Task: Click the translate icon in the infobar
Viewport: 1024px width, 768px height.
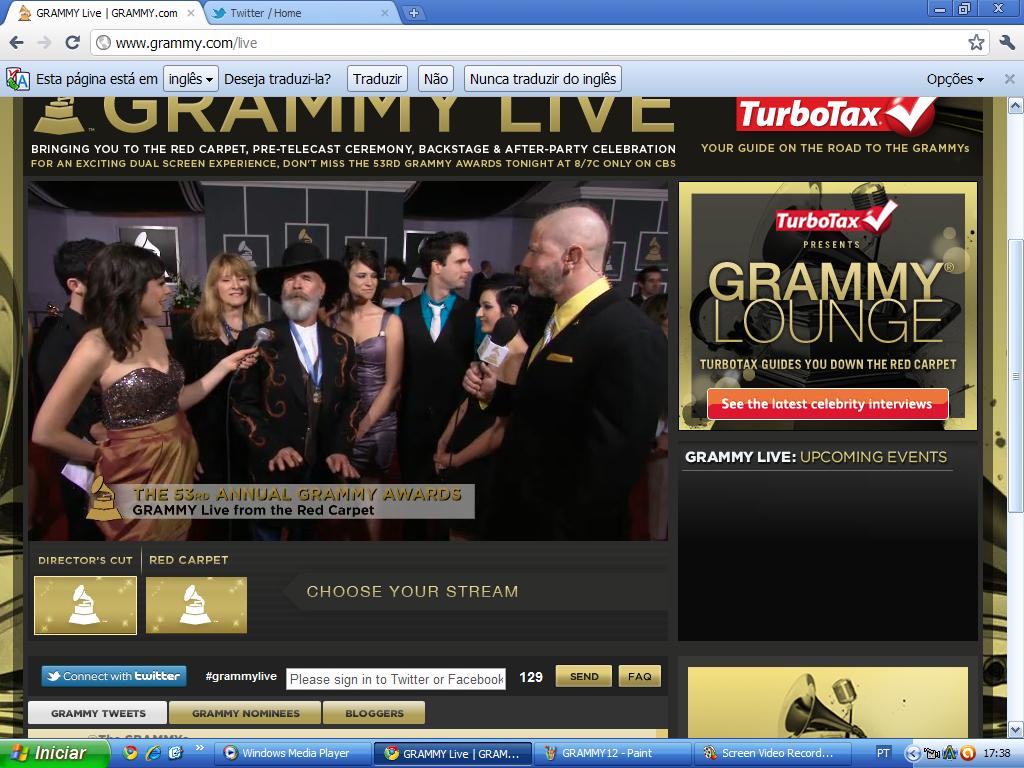Action: [18, 79]
